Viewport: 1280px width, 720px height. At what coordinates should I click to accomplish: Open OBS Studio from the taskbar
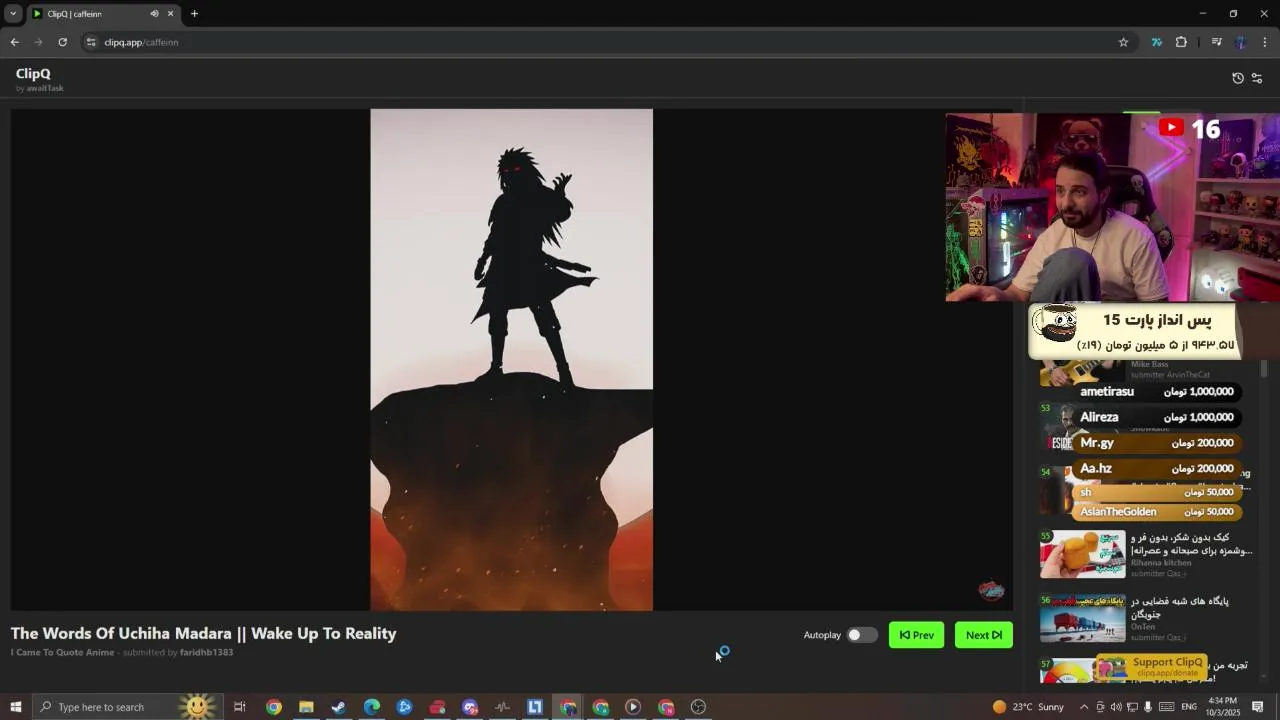point(698,707)
